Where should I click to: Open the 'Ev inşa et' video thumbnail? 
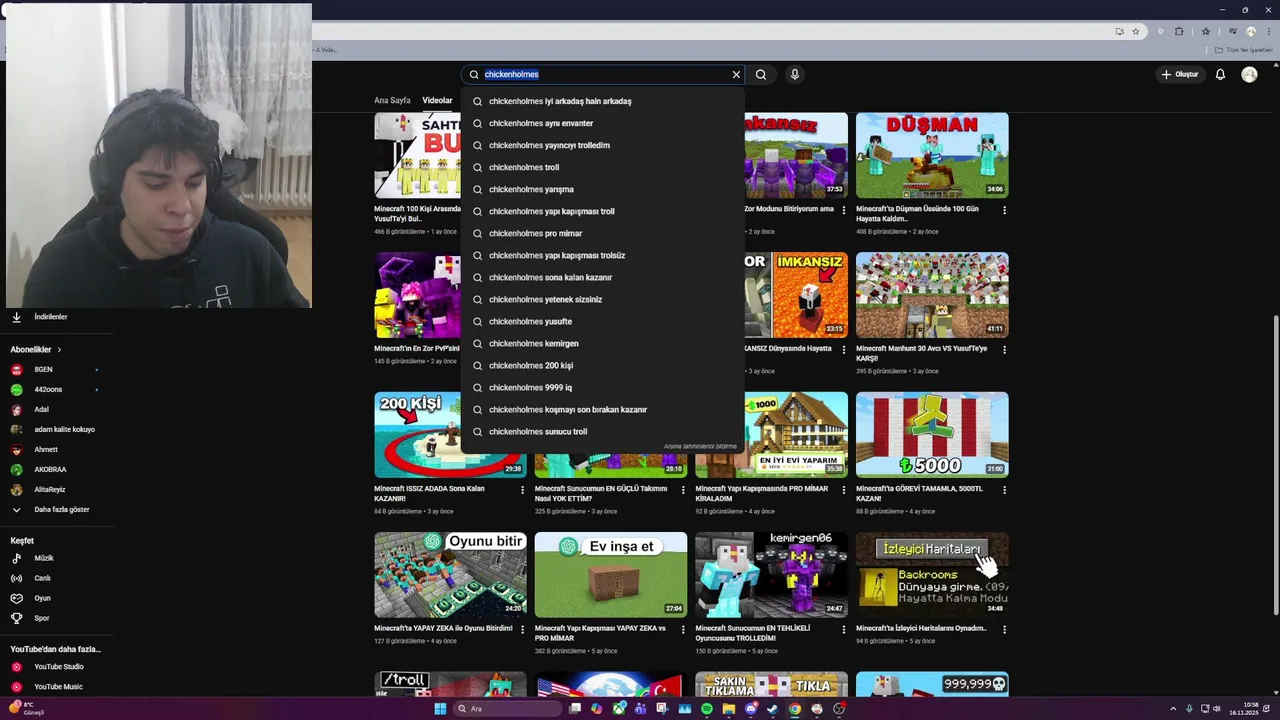click(611, 575)
